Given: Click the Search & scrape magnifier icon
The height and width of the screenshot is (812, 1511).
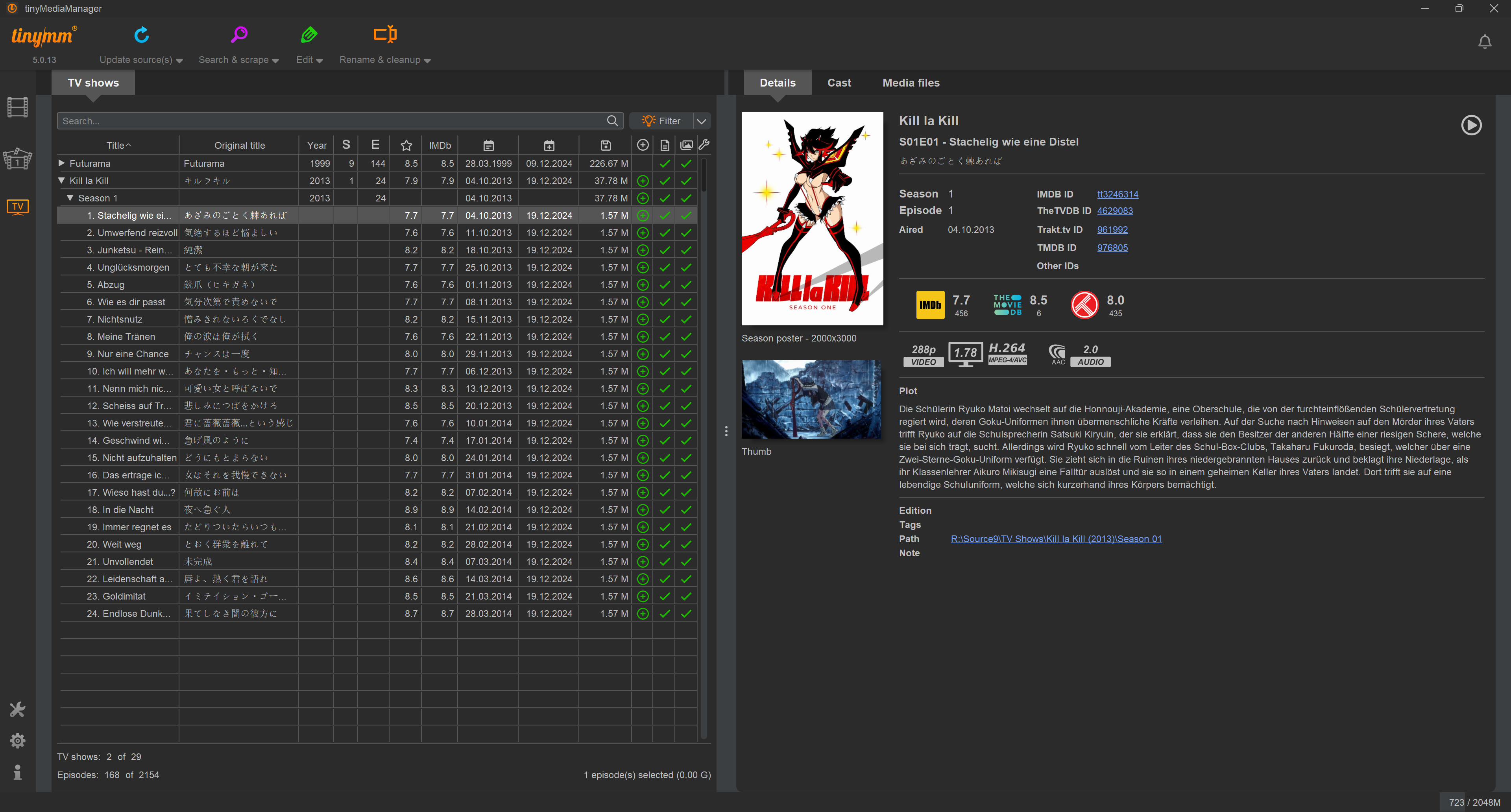Looking at the screenshot, I should pos(239,35).
